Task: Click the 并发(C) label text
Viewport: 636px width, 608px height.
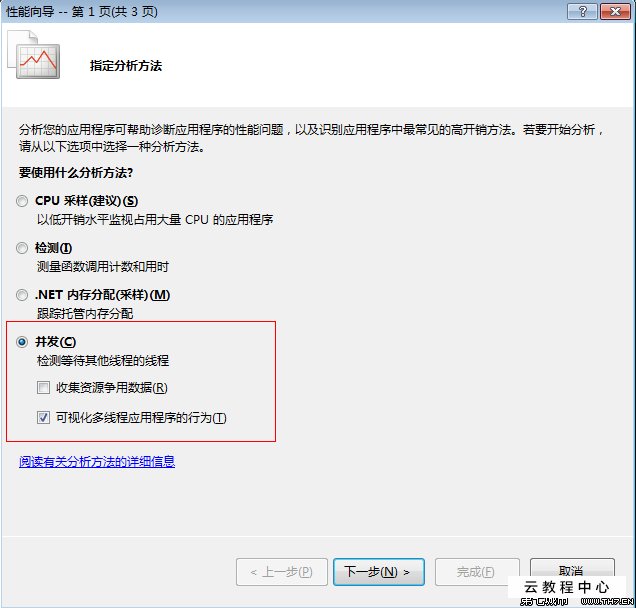Action: point(56,342)
